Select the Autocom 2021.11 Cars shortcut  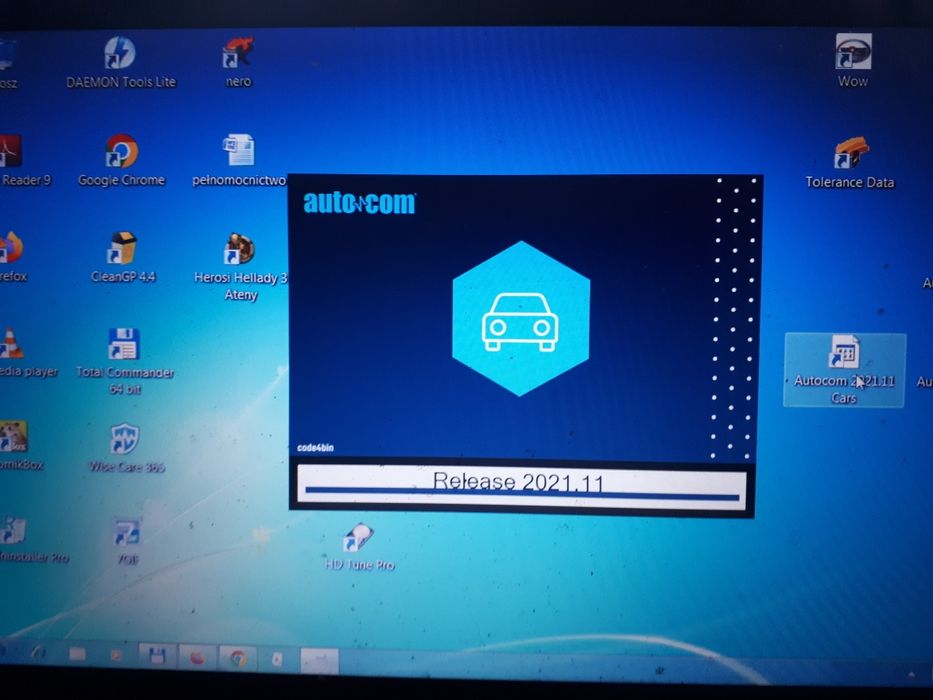click(x=844, y=370)
